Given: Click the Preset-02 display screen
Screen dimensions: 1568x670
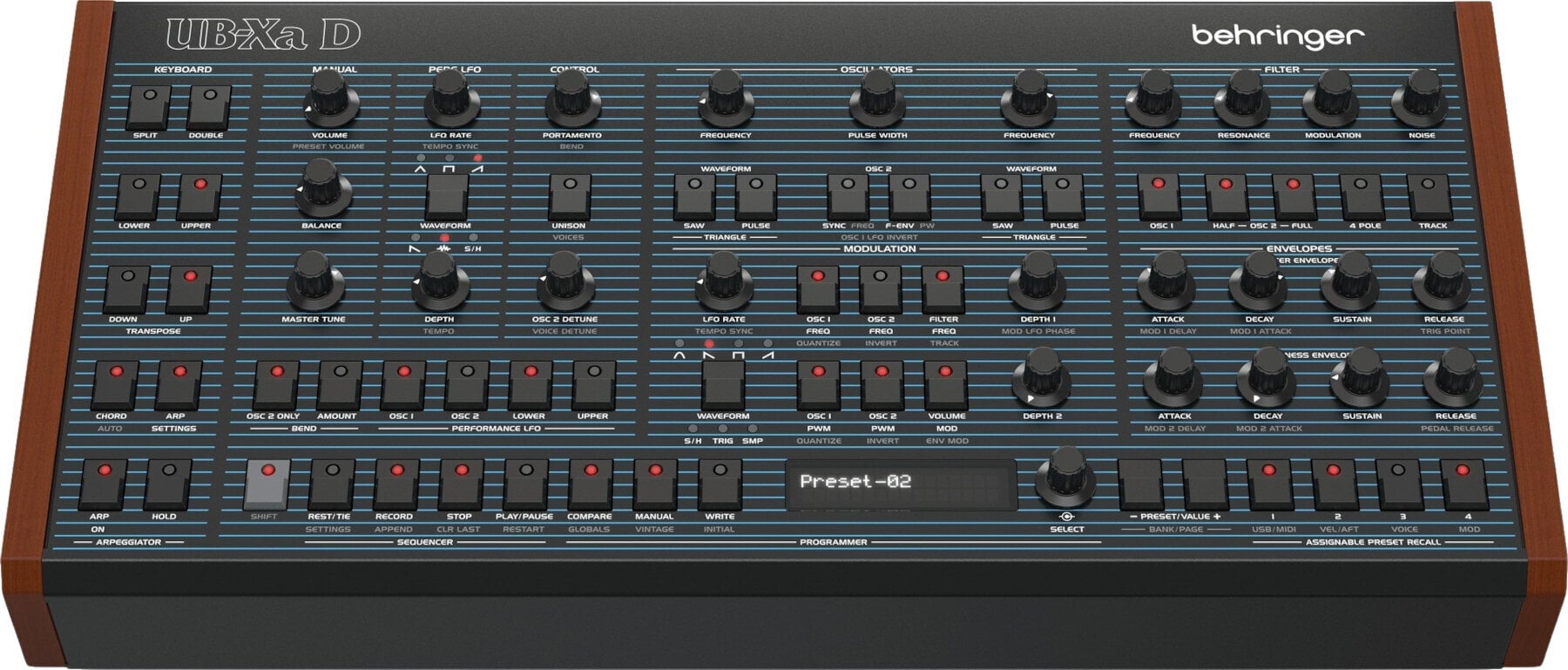Looking at the screenshot, I should tap(901, 483).
